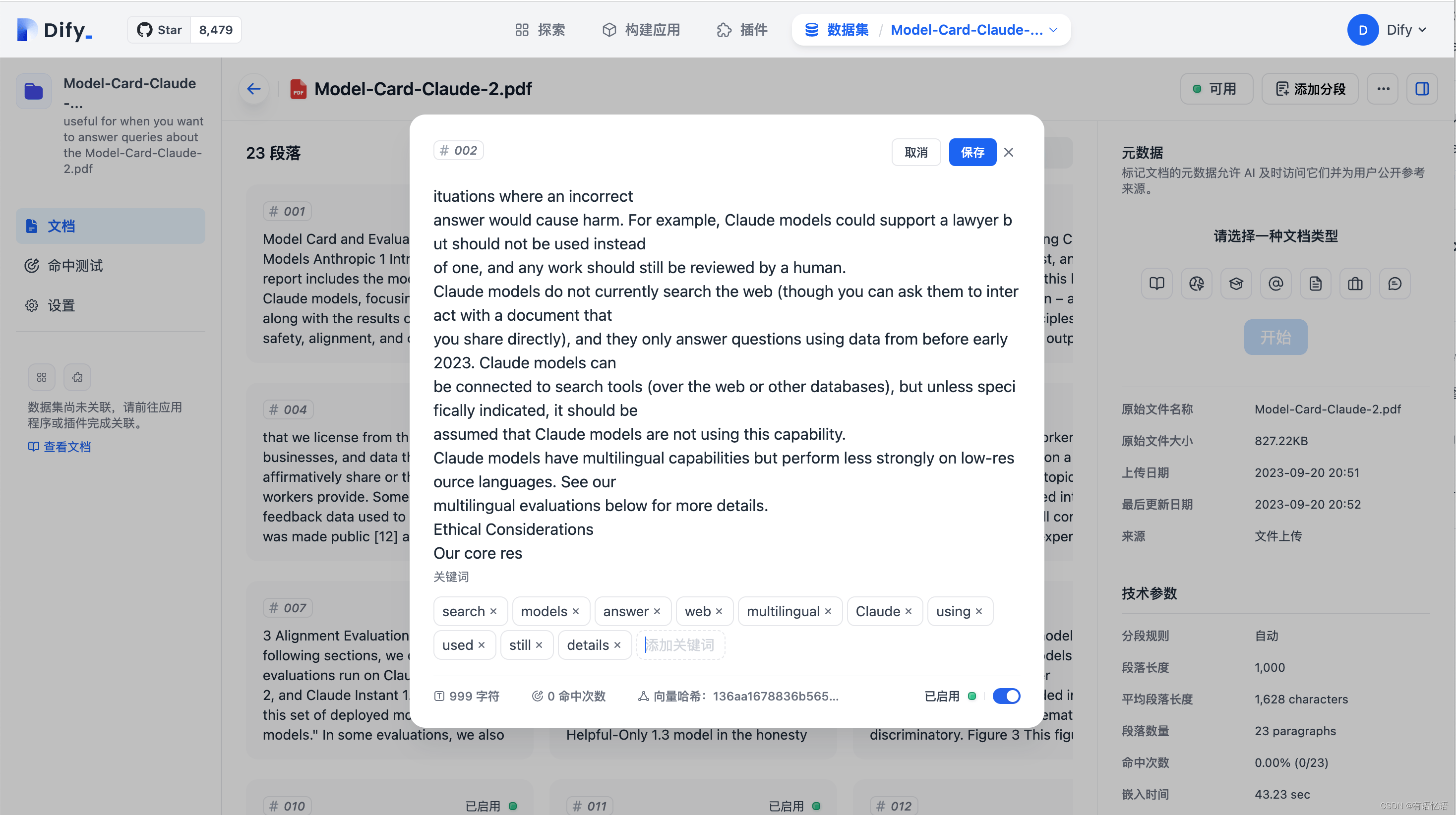Expand the Dify user menu dropdown
Image resolution: width=1456 pixels, height=815 pixels.
pyautogui.click(x=1390, y=29)
